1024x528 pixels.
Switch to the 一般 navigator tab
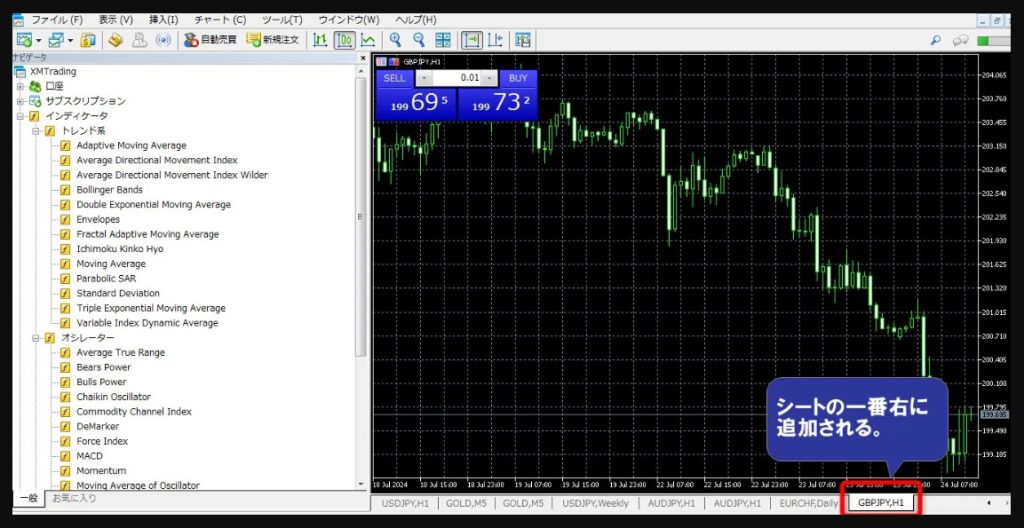tap(29, 498)
